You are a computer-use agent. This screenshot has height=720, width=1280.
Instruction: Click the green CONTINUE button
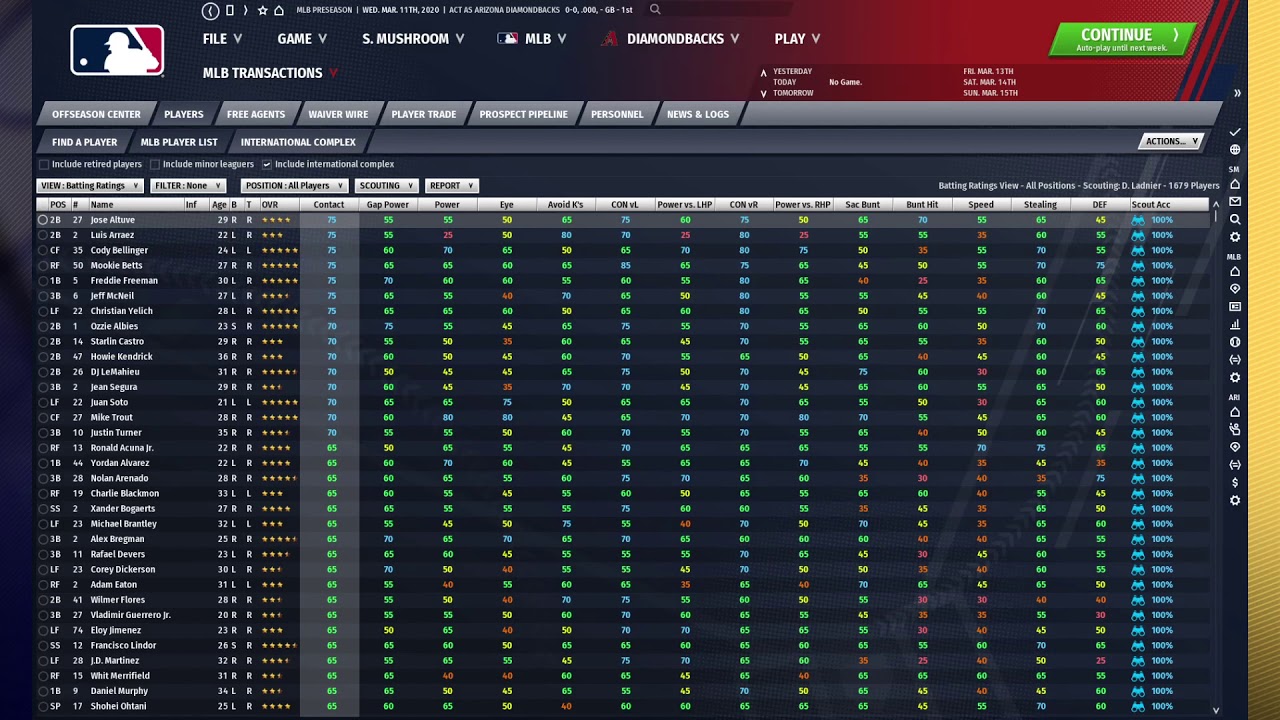[x=1123, y=39]
